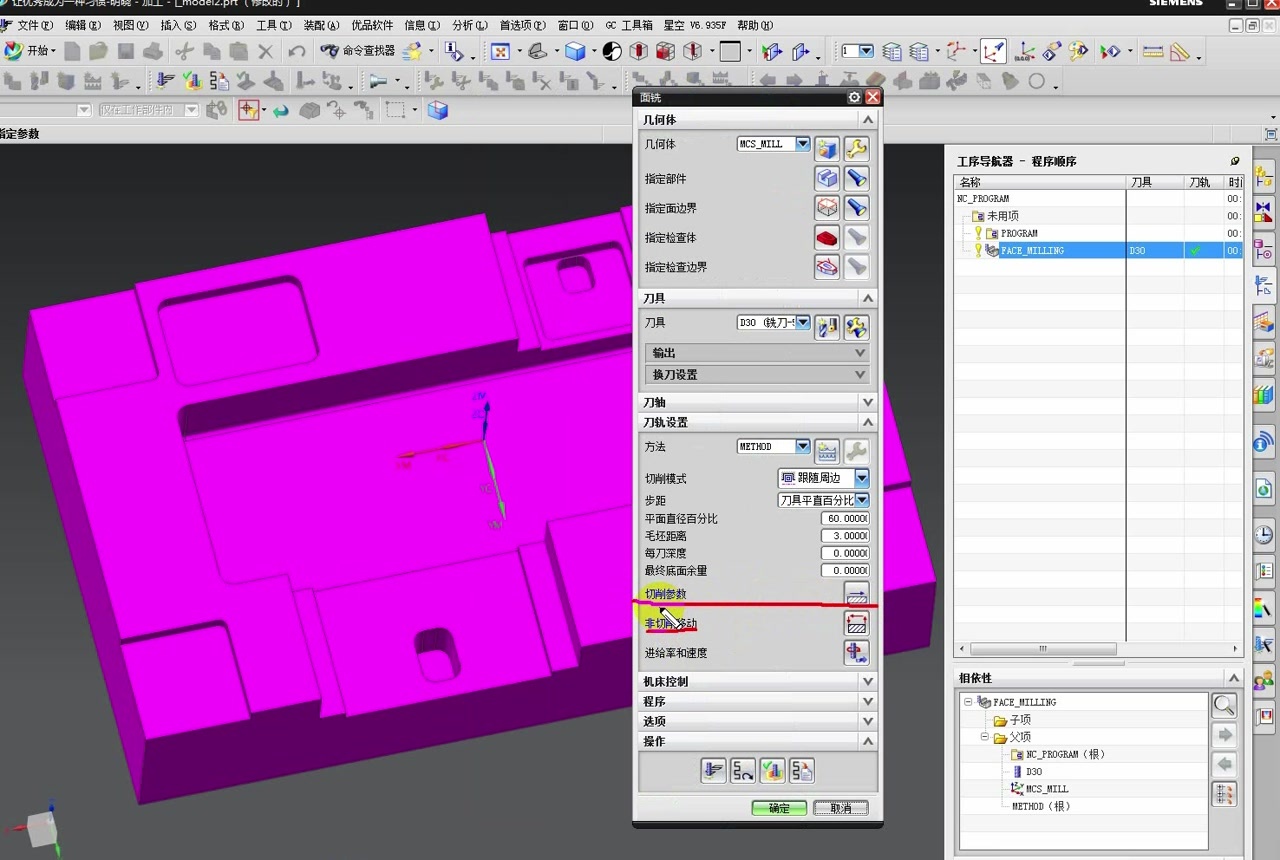
Task: Click the final floor stock (最终底面余量) field
Action: click(845, 571)
